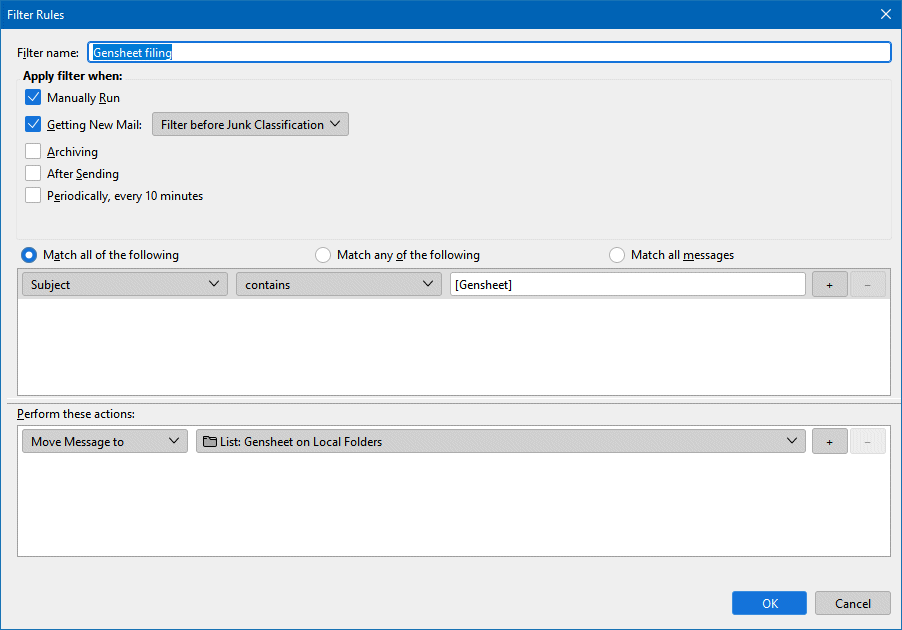The height and width of the screenshot is (630, 902).
Task: Open the Subject criteria dropdown
Action: 125,284
